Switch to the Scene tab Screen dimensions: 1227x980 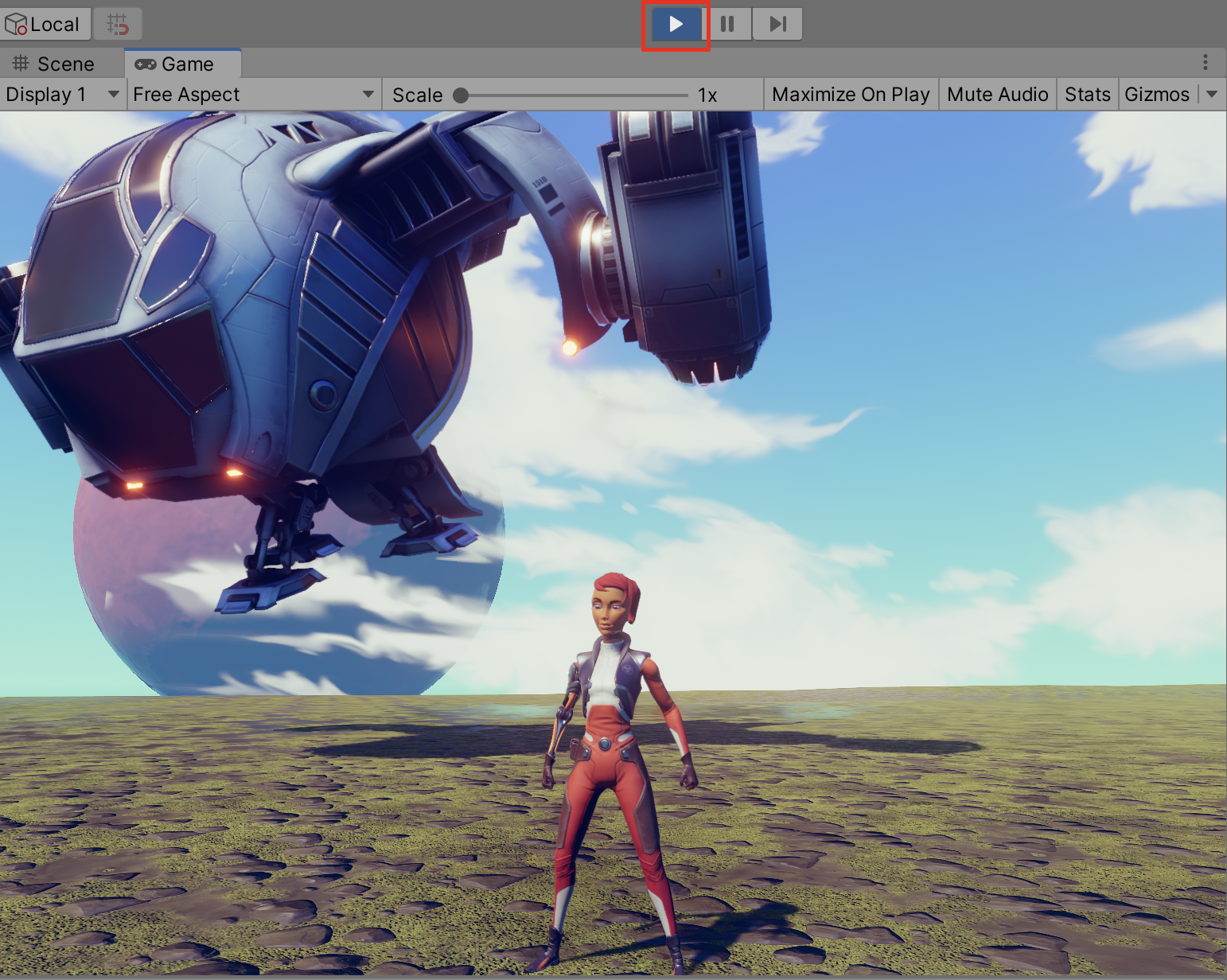[55, 64]
